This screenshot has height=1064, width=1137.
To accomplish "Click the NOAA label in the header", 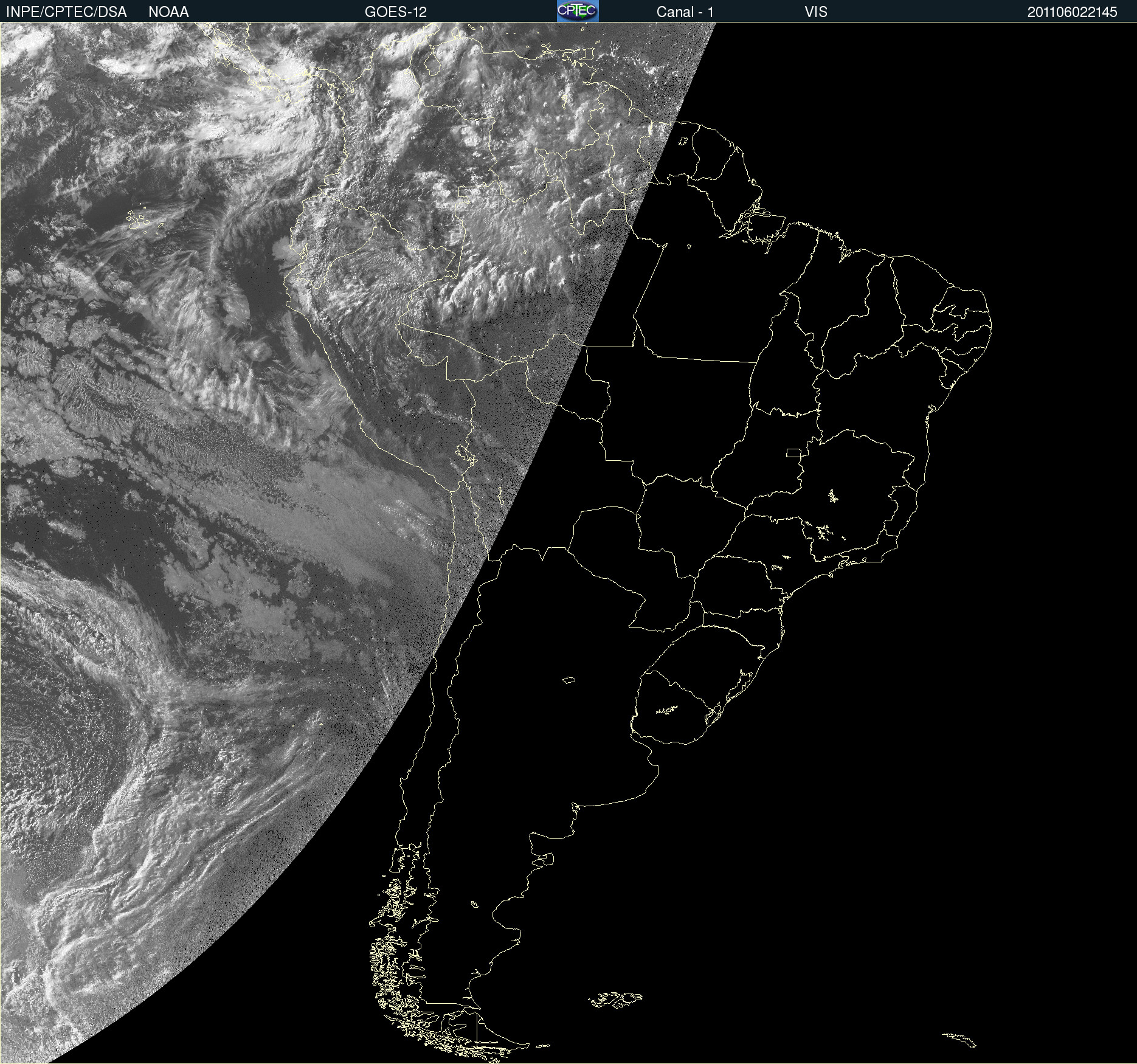I will (168, 12).
